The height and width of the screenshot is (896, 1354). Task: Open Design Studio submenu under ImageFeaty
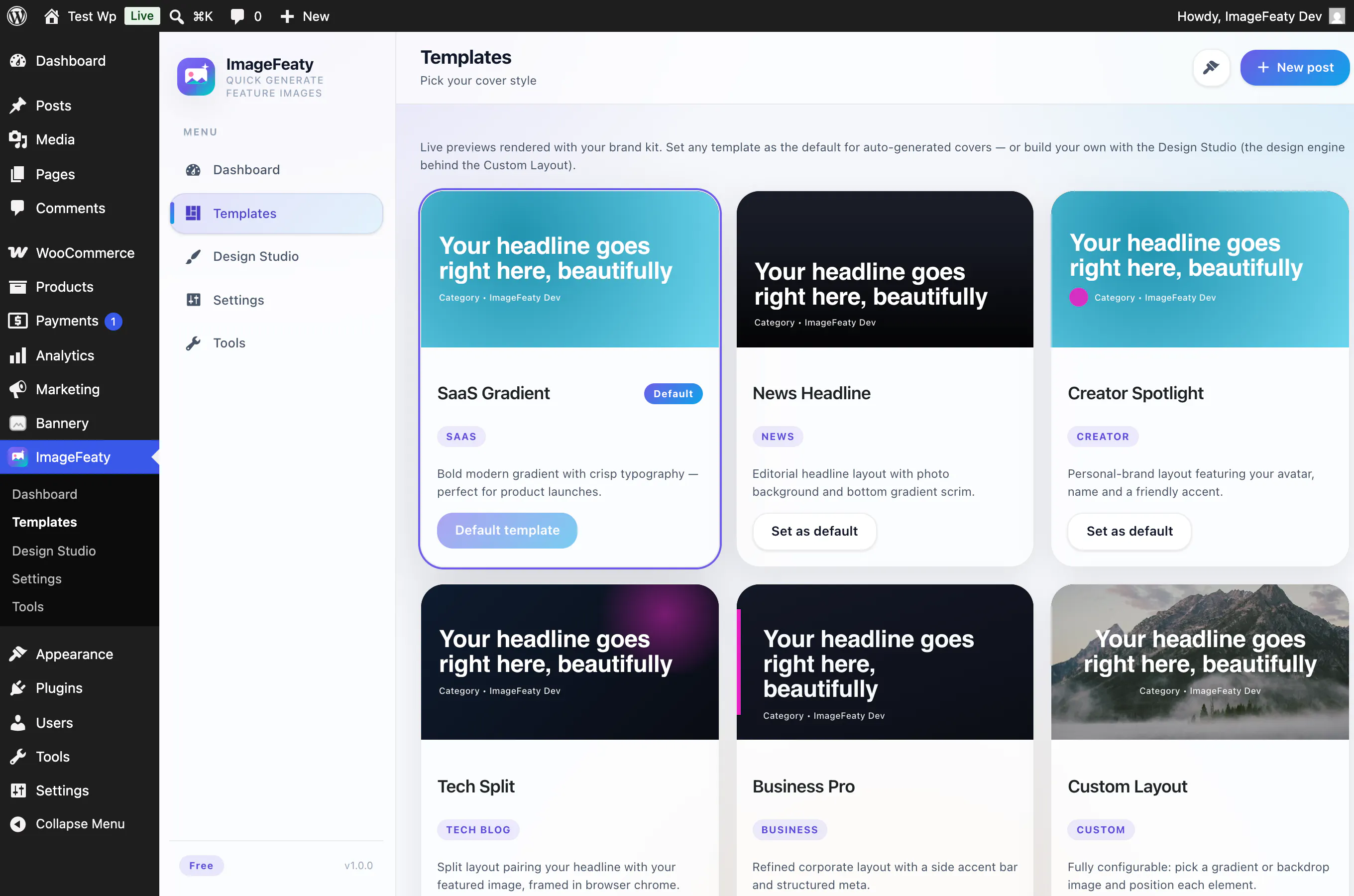(54, 551)
